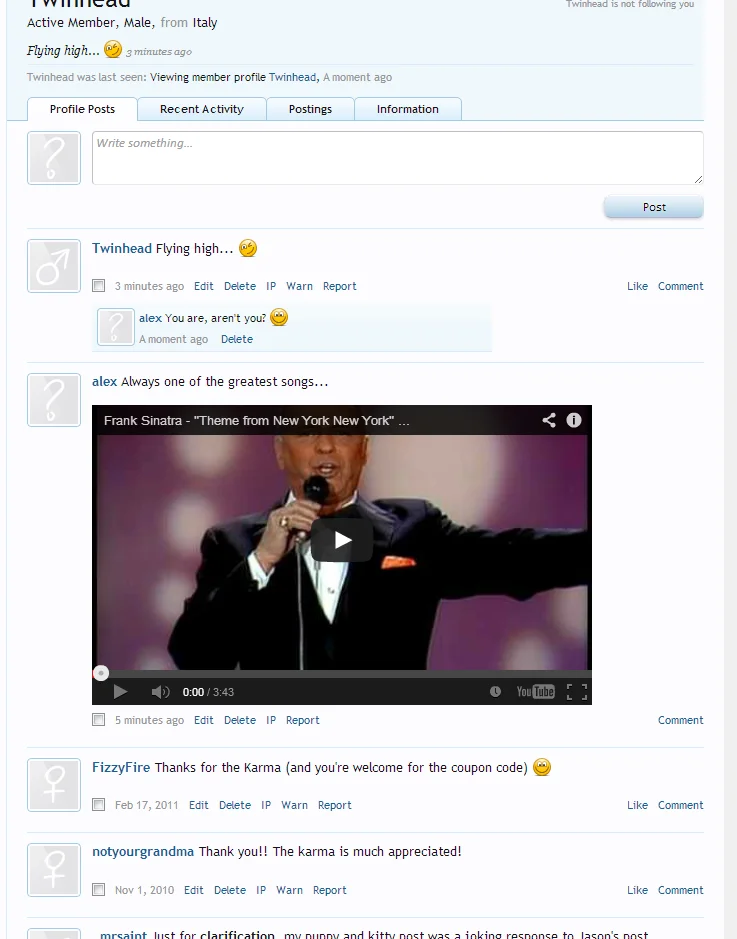
Task: Open mrsaint's profile link
Action: tap(123, 934)
